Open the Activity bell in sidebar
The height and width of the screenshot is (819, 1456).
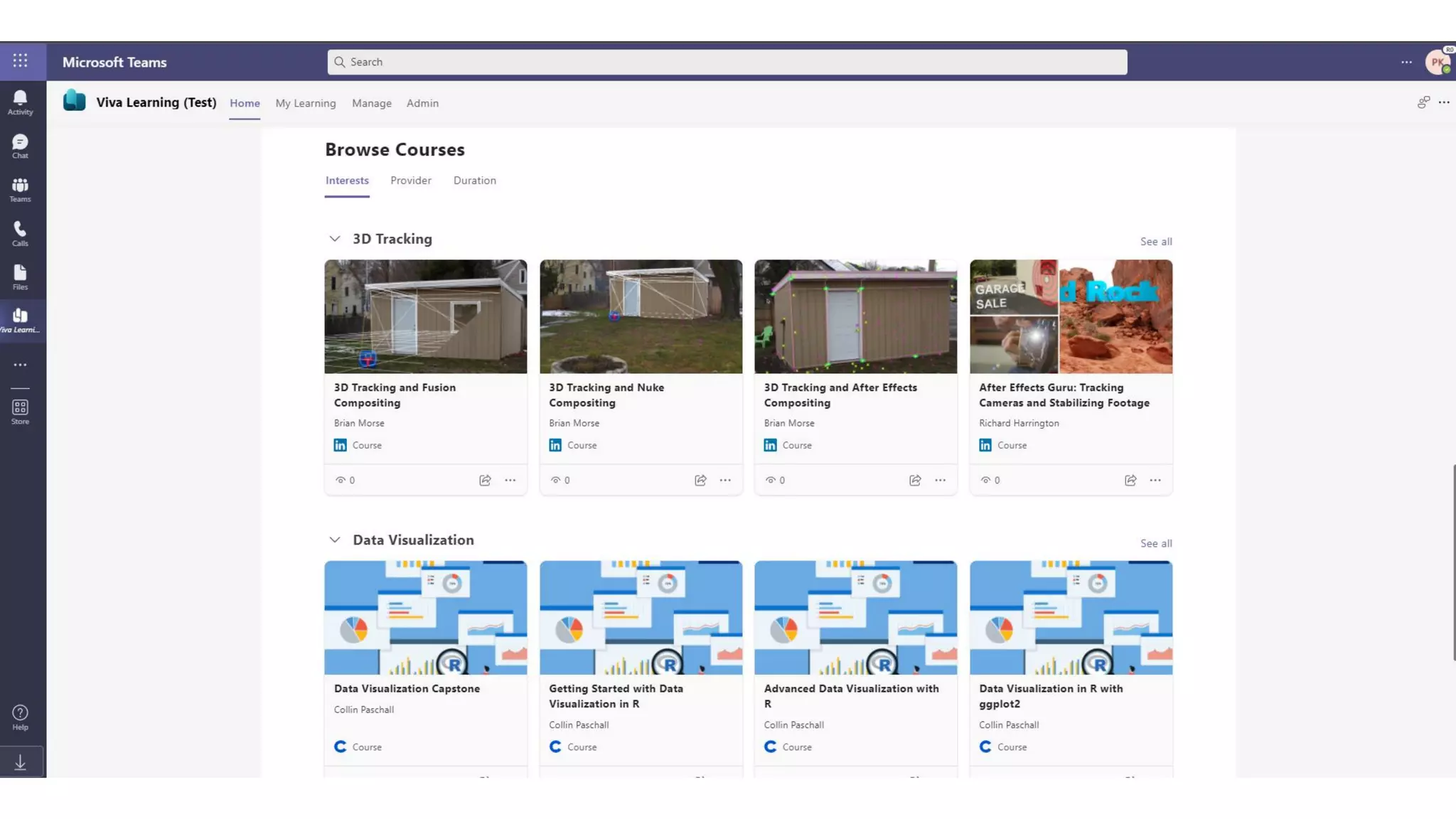tap(20, 102)
